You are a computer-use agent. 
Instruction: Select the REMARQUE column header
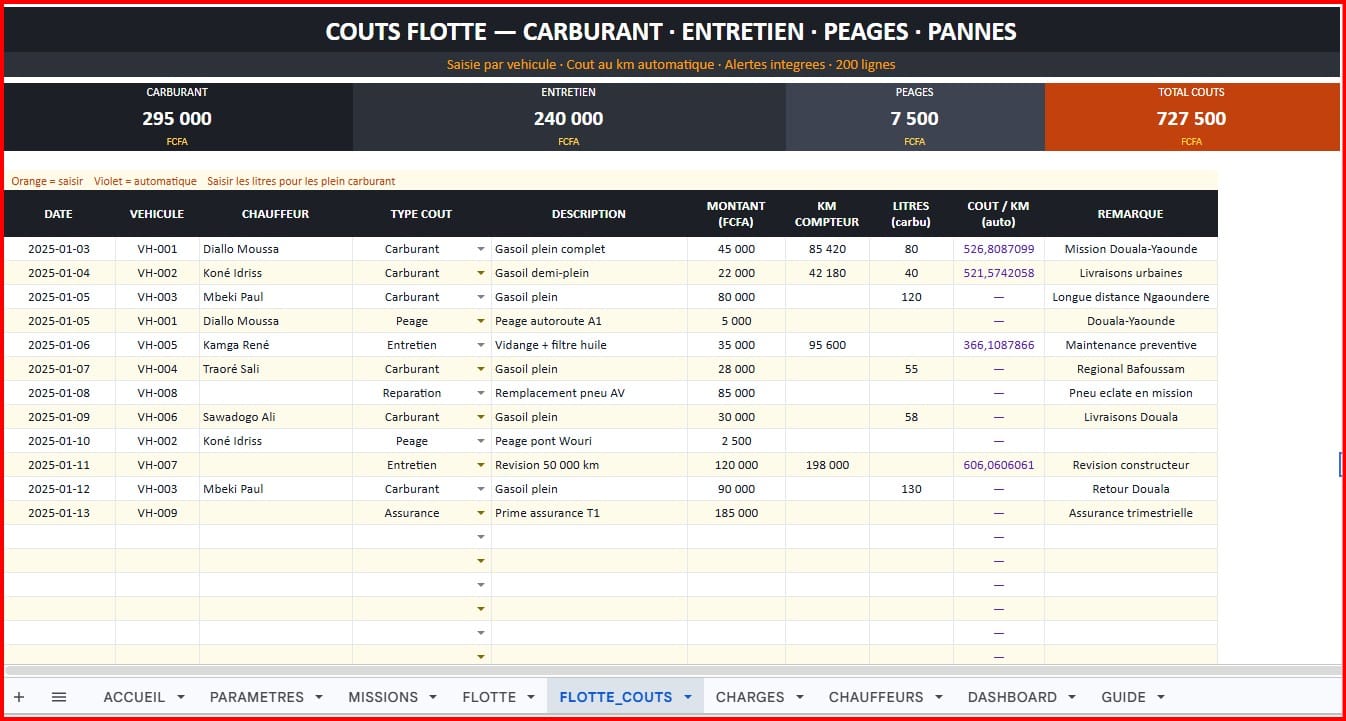[1131, 214]
